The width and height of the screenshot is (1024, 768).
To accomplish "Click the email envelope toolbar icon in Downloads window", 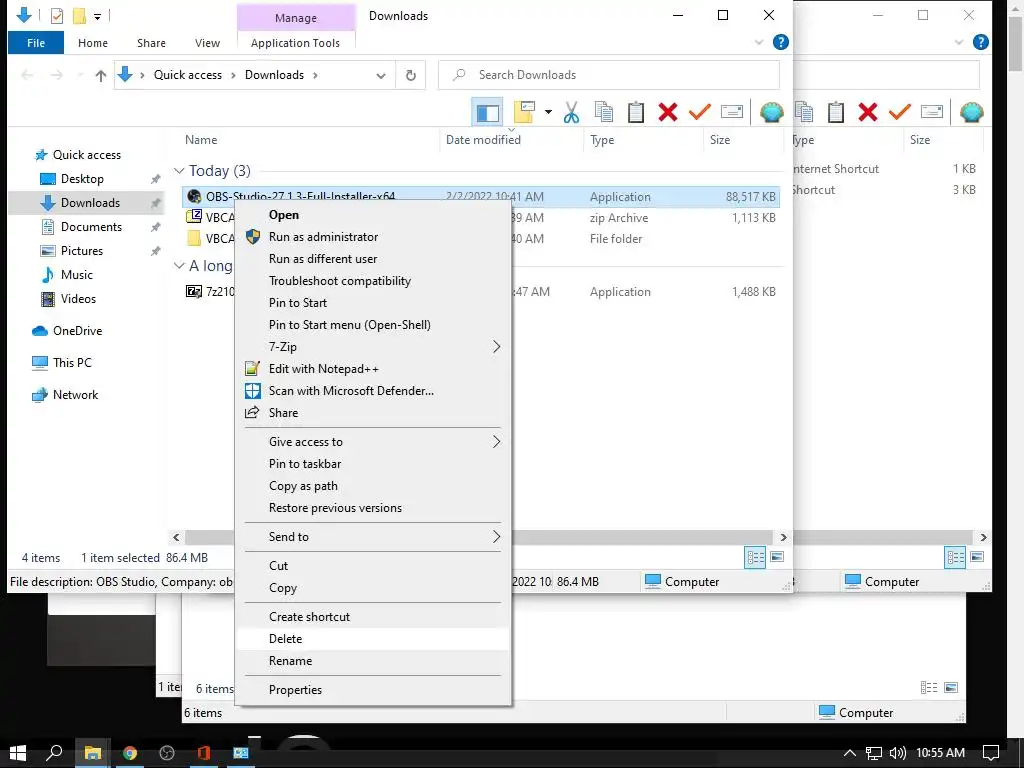I will pyautogui.click(x=731, y=112).
